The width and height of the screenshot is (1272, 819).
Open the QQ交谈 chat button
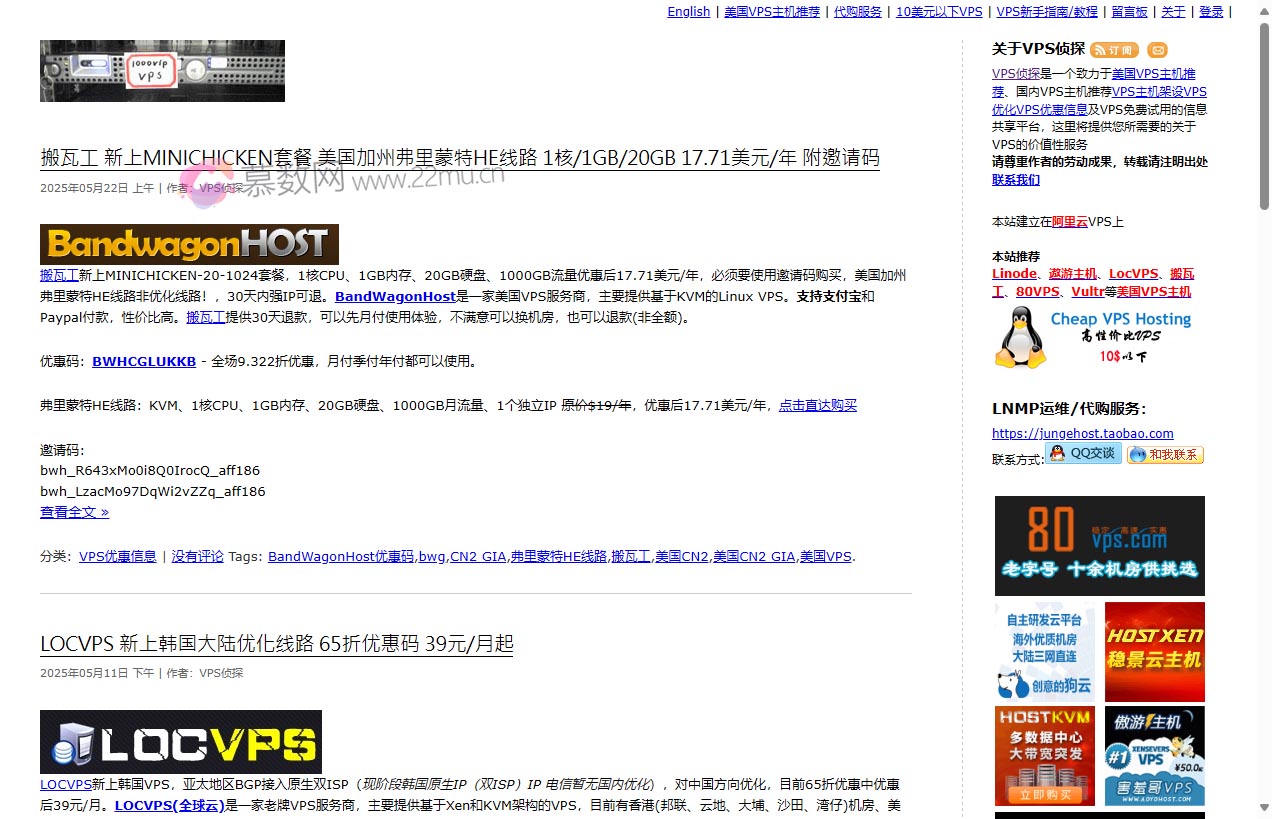(x=1083, y=453)
